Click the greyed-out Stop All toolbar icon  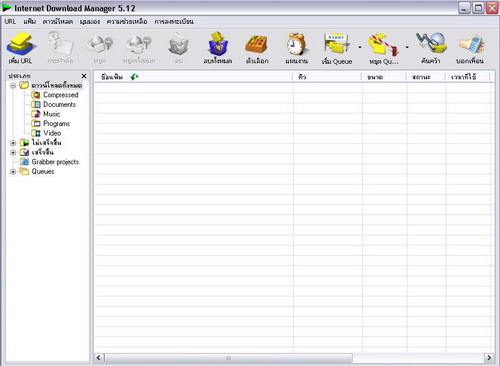(x=139, y=44)
